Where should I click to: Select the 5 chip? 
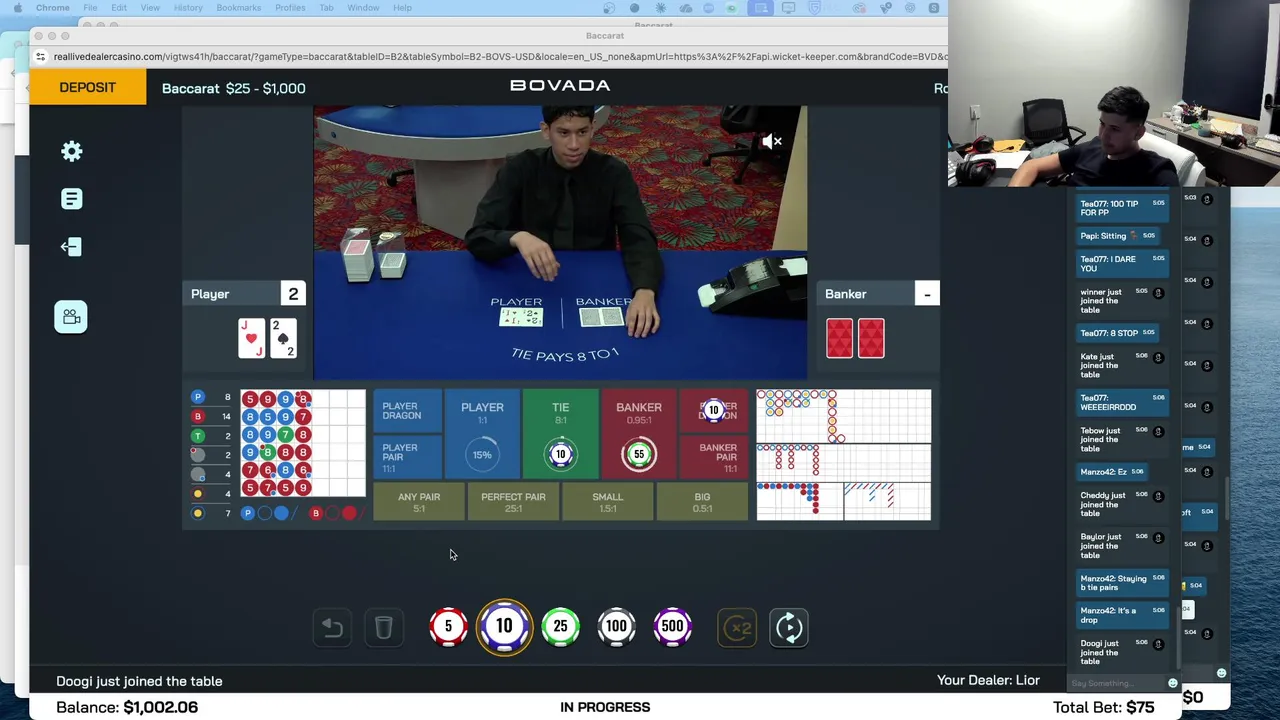click(448, 626)
